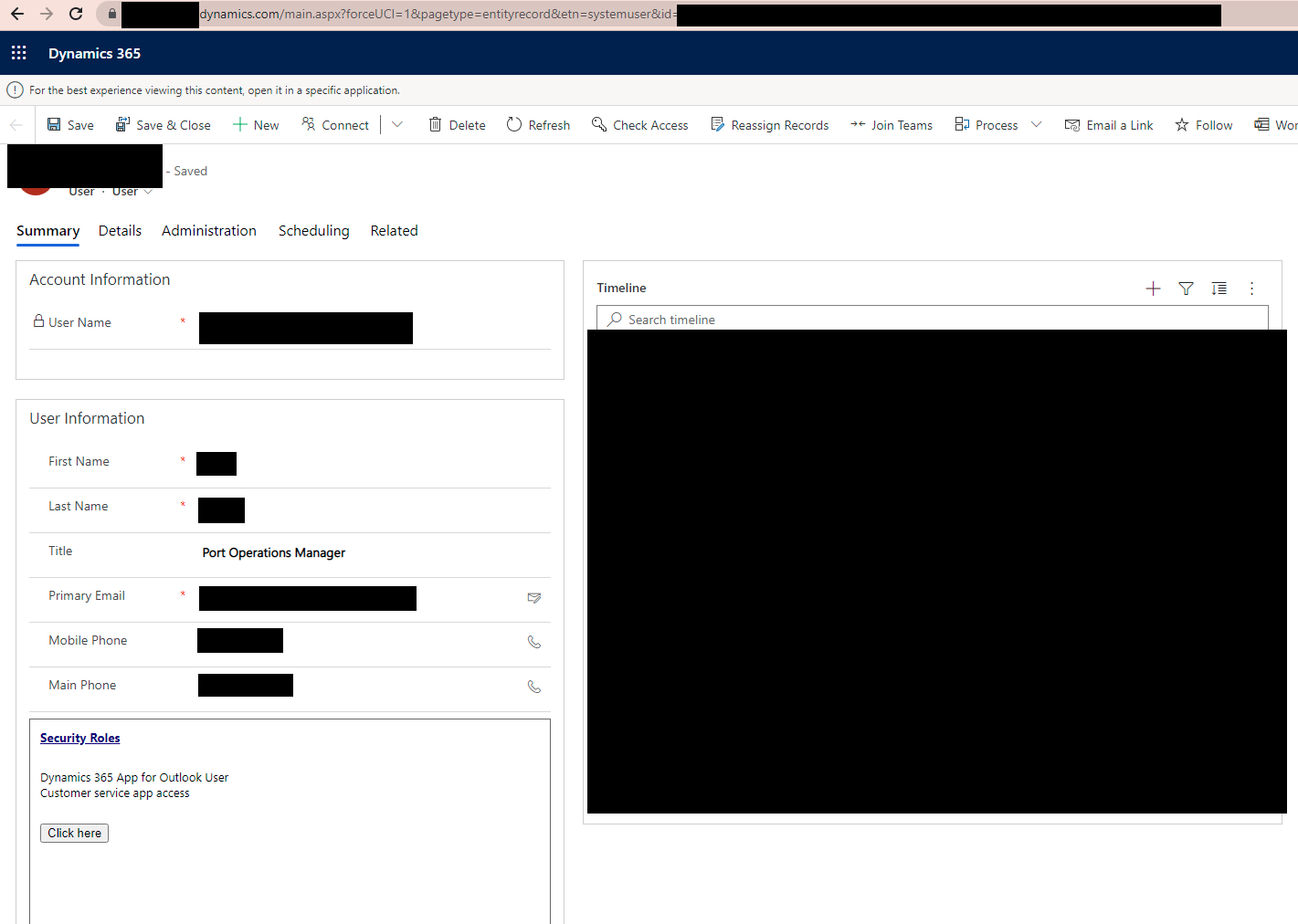Follow this user record
Viewport: 1298px width, 924px height.
click(1203, 124)
